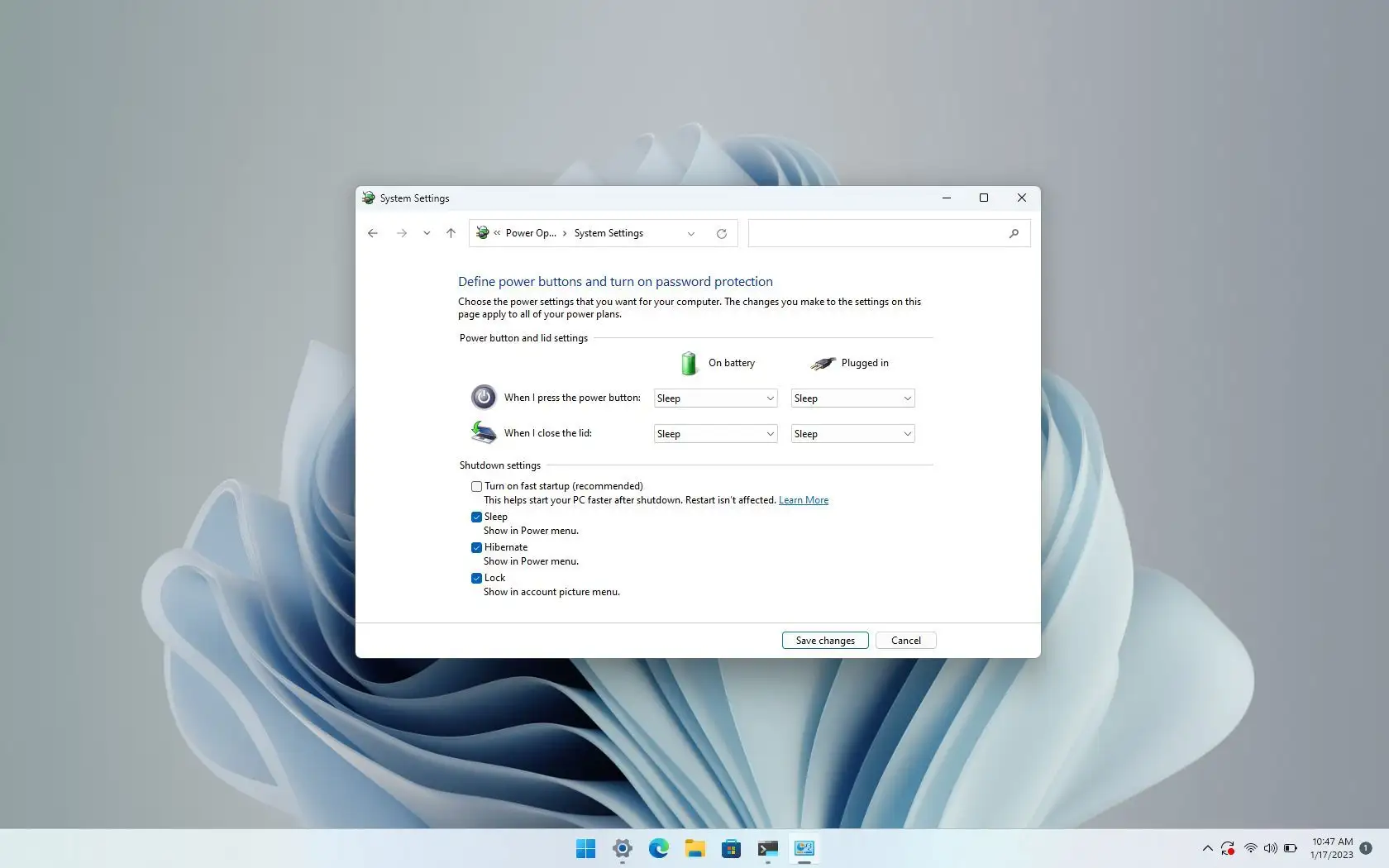The image size is (1389, 868).
Task: Click the green battery icon above On battery column
Action: click(x=689, y=363)
